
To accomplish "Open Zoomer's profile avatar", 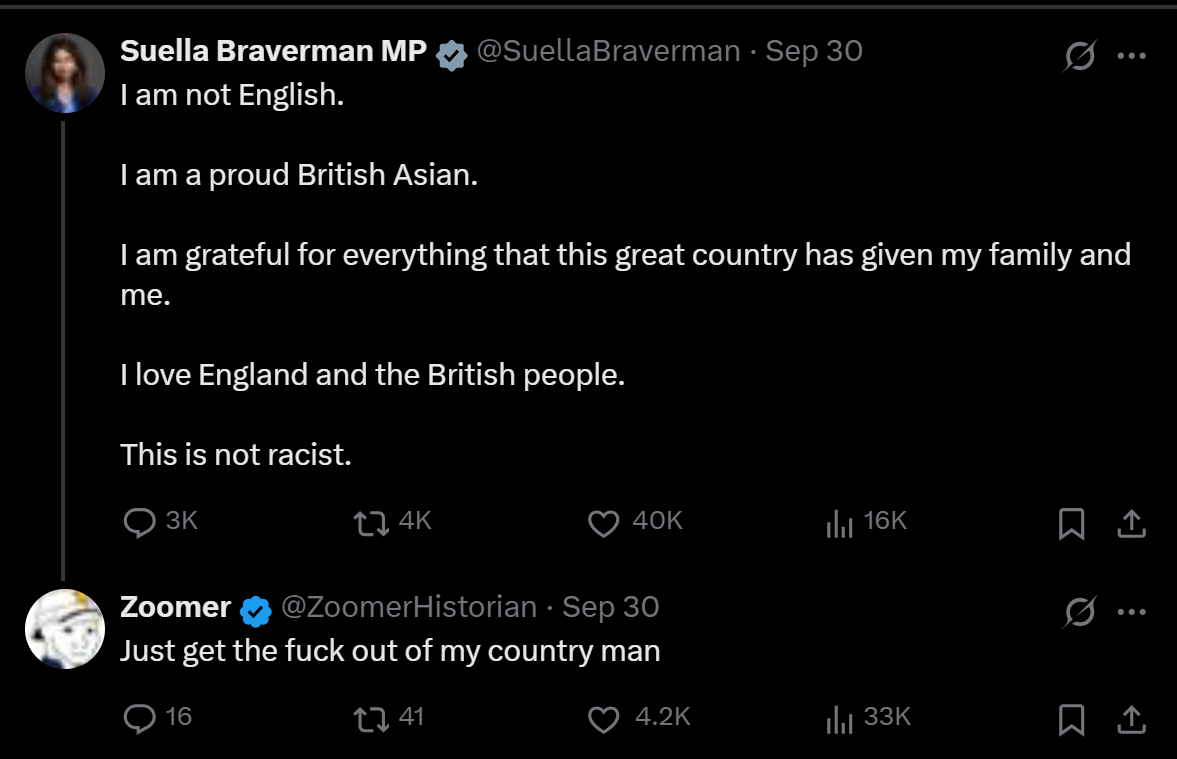I will coord(65,629).
